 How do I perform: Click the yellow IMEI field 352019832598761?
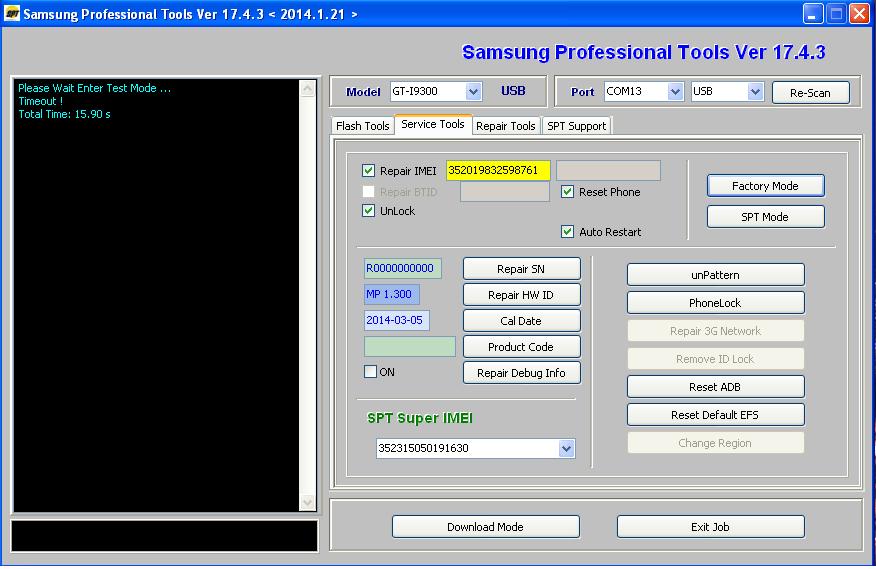click(498, 170)
